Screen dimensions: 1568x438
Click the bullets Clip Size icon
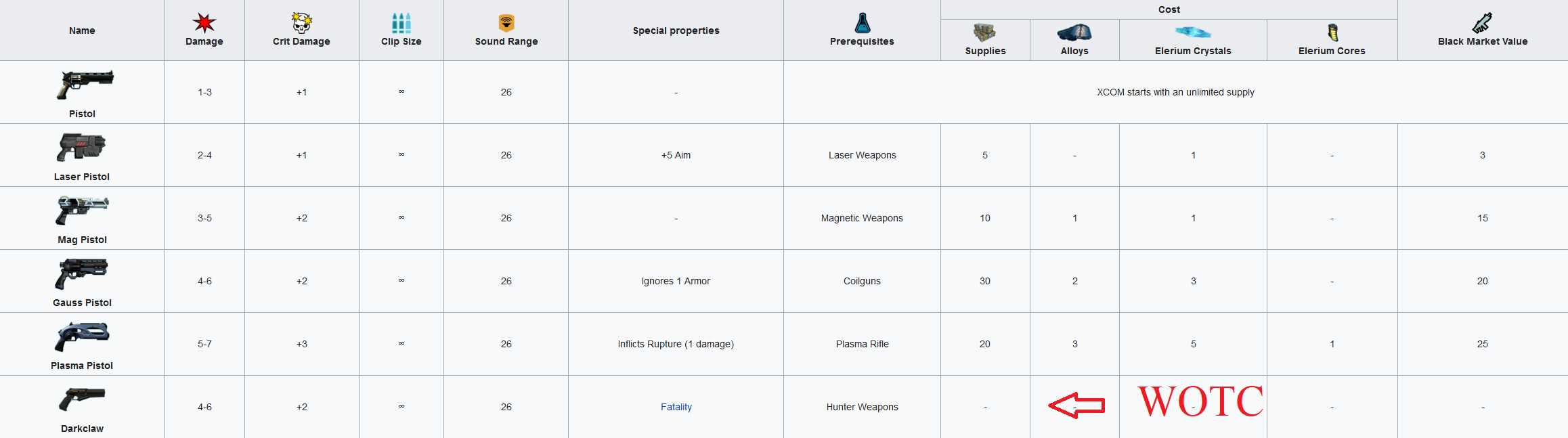pyautogui.click(x=401, y=23)
